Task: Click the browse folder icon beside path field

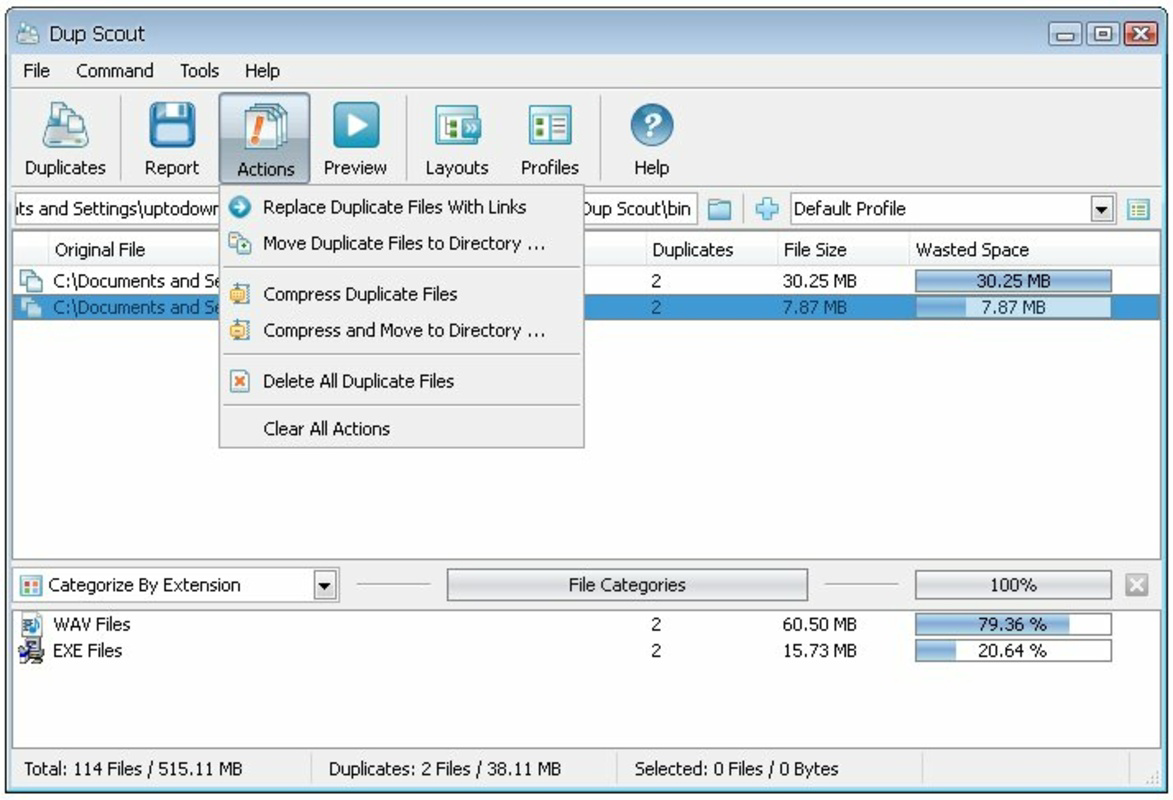Action: pos(720,209)
